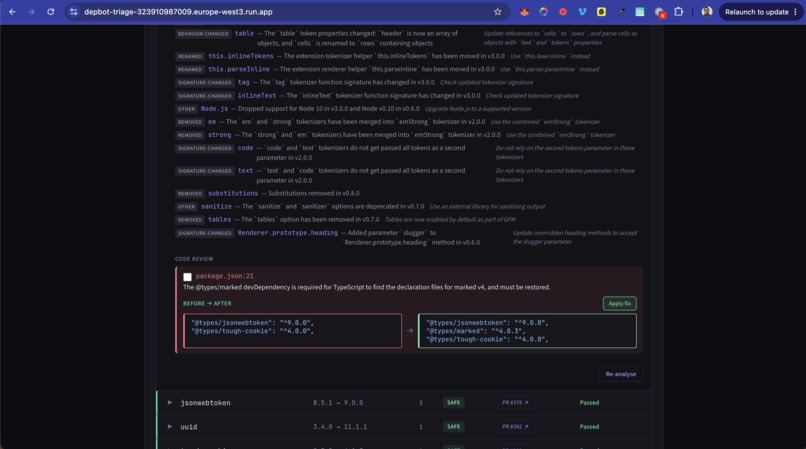Open the Extensions puzzle menu

pos(679,12)
